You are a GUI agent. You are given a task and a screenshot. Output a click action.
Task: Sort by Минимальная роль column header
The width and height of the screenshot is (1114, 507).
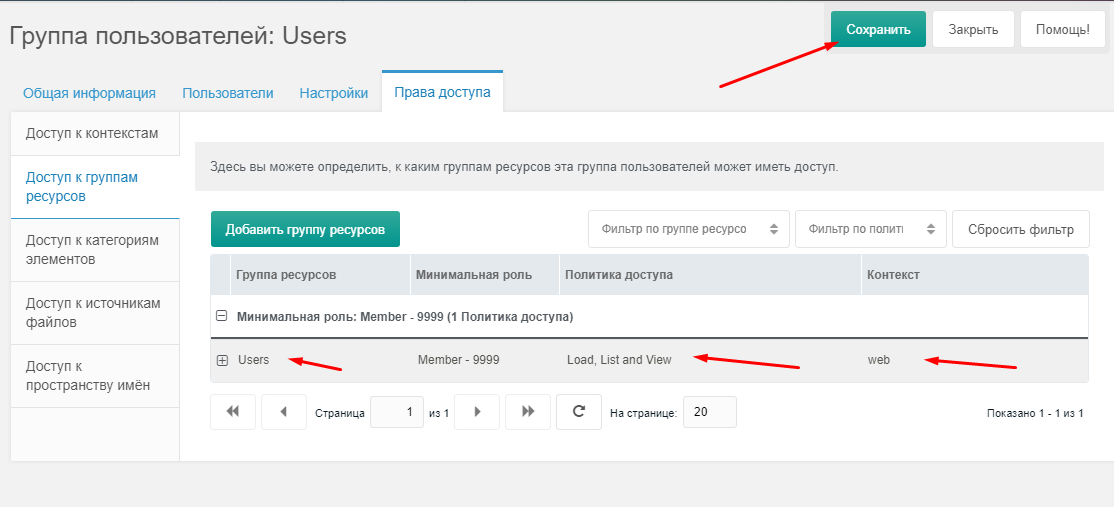click(x=485, y=275)
